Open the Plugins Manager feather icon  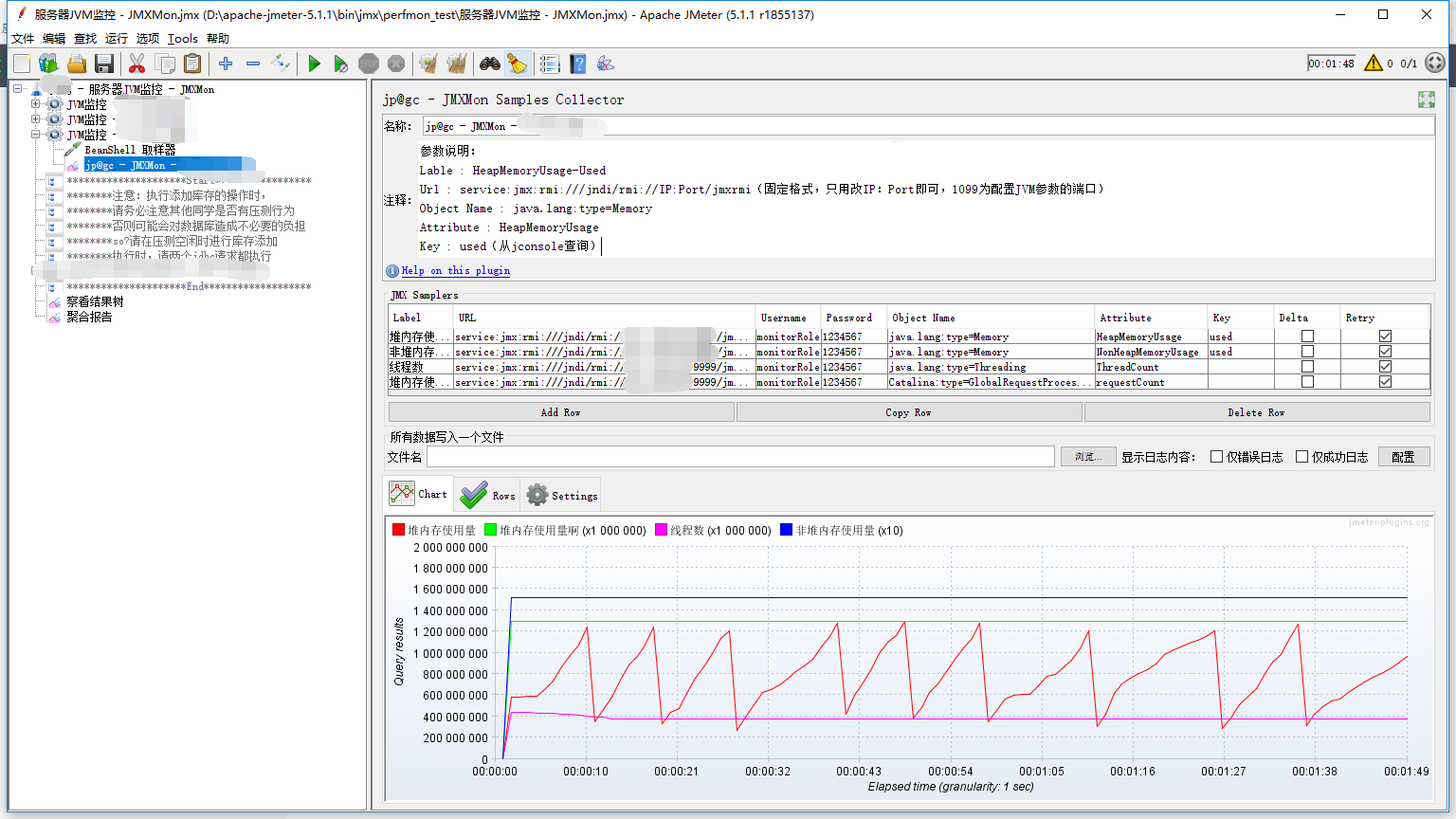coord(606,64)
